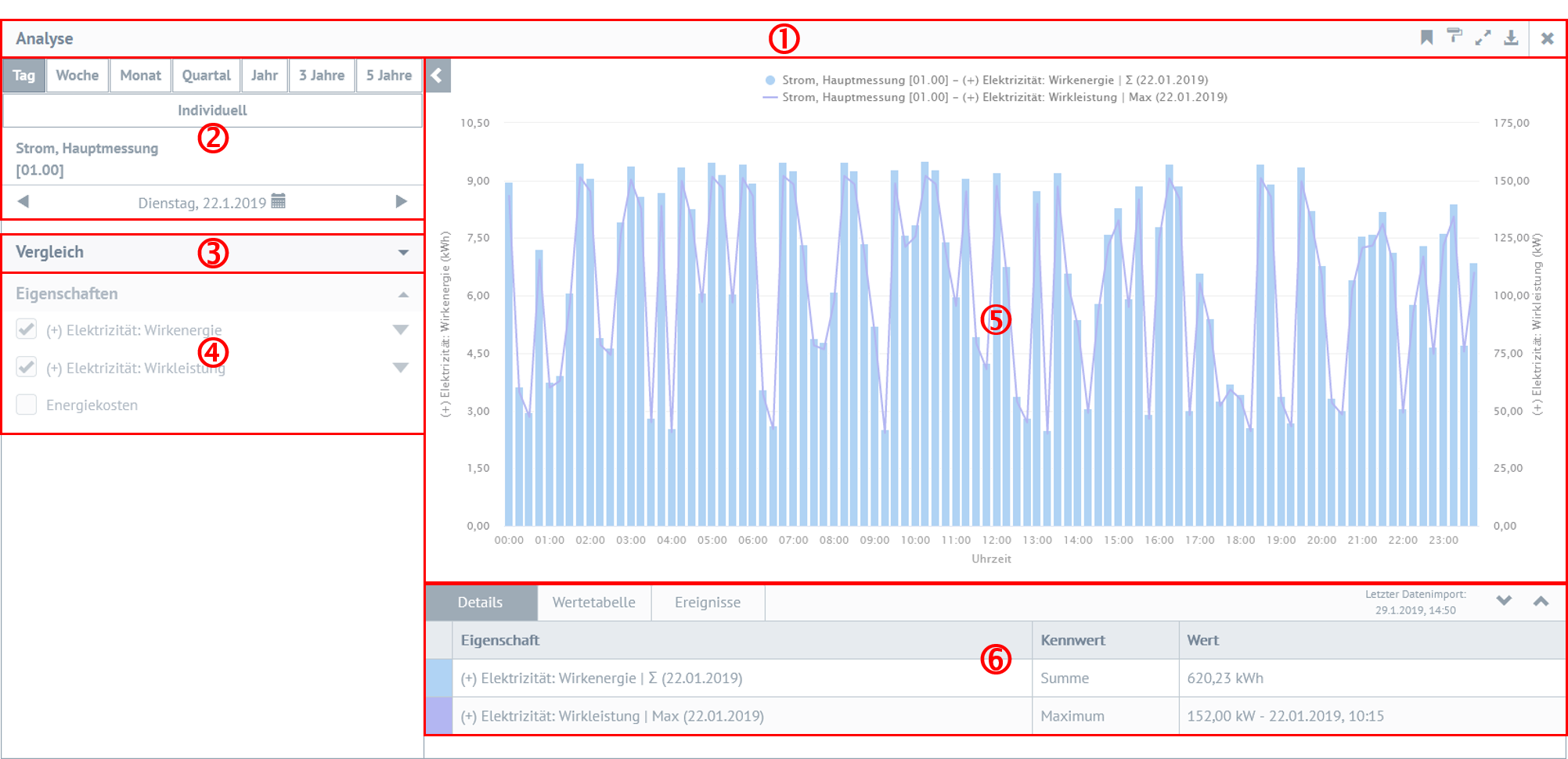Click the Individuell range button
The width and height of the screenshot is (1568, 759).
pos(212,110)
